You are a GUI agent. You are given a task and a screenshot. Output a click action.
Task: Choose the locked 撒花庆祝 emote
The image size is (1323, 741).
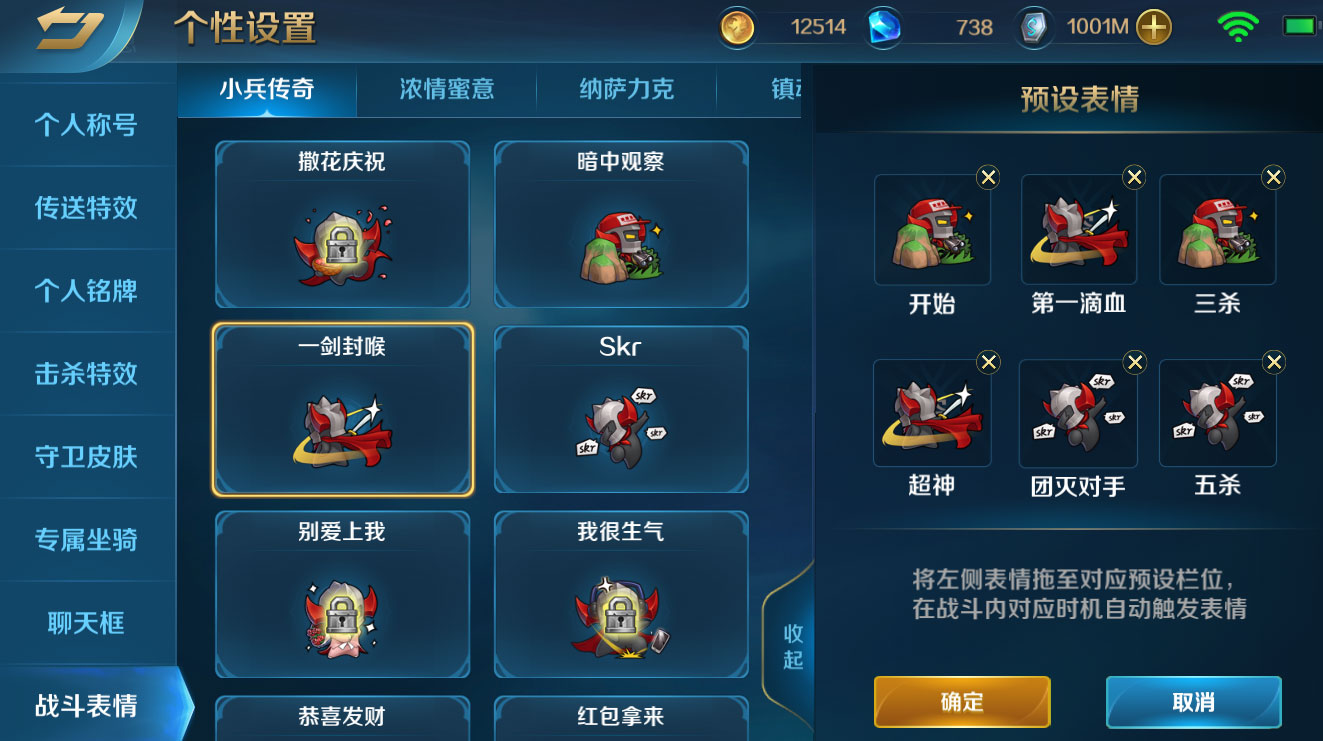[x=342, y=225]
